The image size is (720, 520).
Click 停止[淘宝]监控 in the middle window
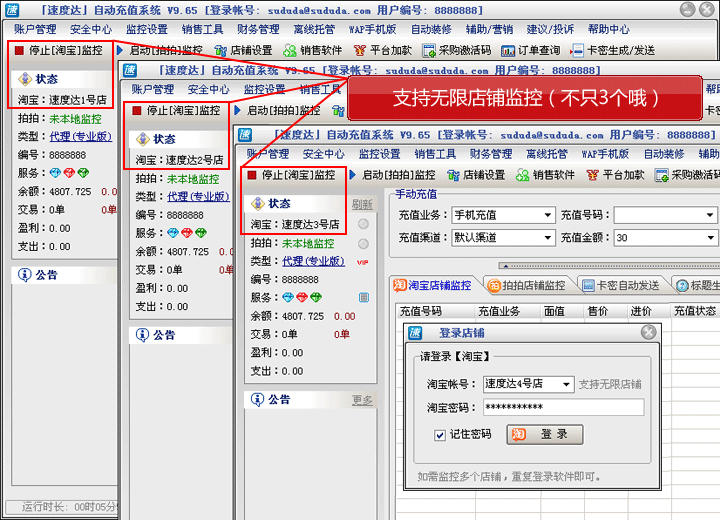coord(176,110)
